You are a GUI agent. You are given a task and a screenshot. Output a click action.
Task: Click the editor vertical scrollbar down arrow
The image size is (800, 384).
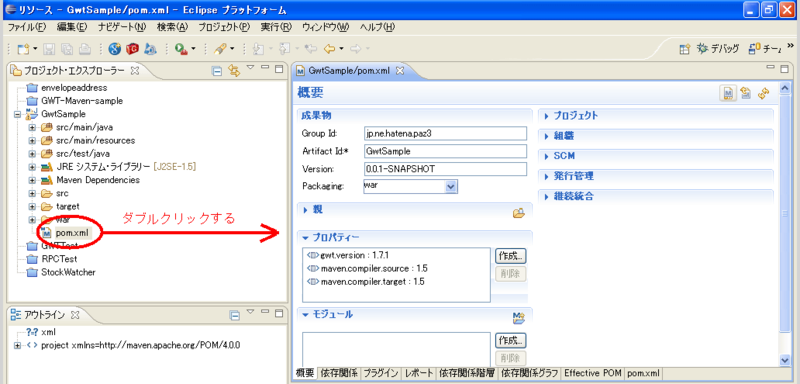click(786, 360)
